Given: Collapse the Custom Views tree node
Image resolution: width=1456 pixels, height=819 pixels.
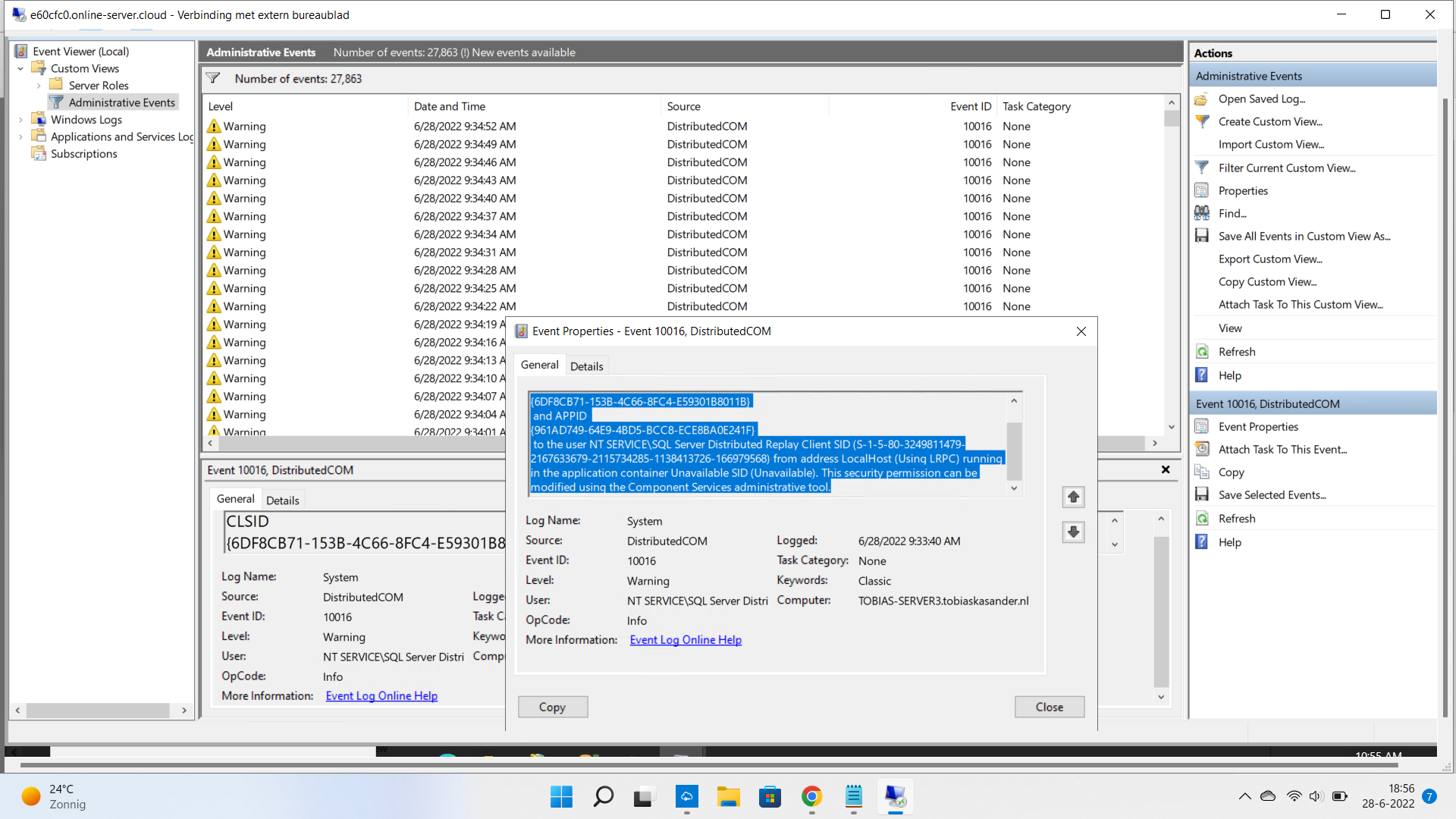Looking at the screenshot, I should point(20,69).
